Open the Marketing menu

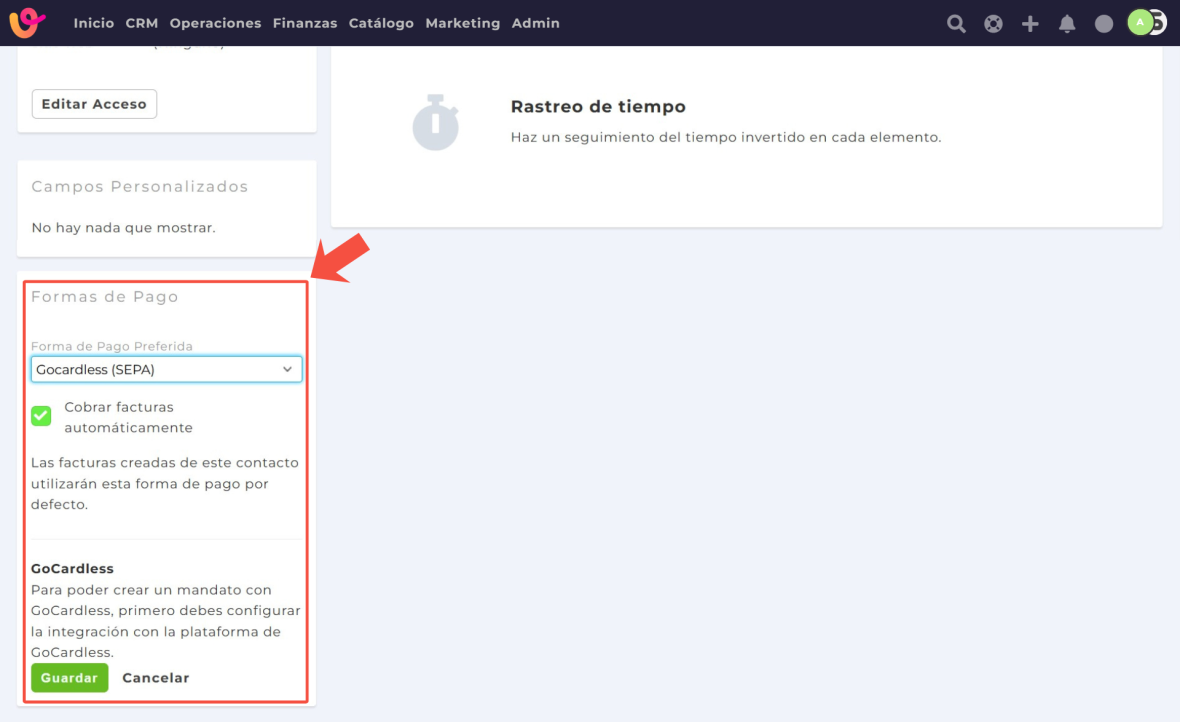[462, 23]
